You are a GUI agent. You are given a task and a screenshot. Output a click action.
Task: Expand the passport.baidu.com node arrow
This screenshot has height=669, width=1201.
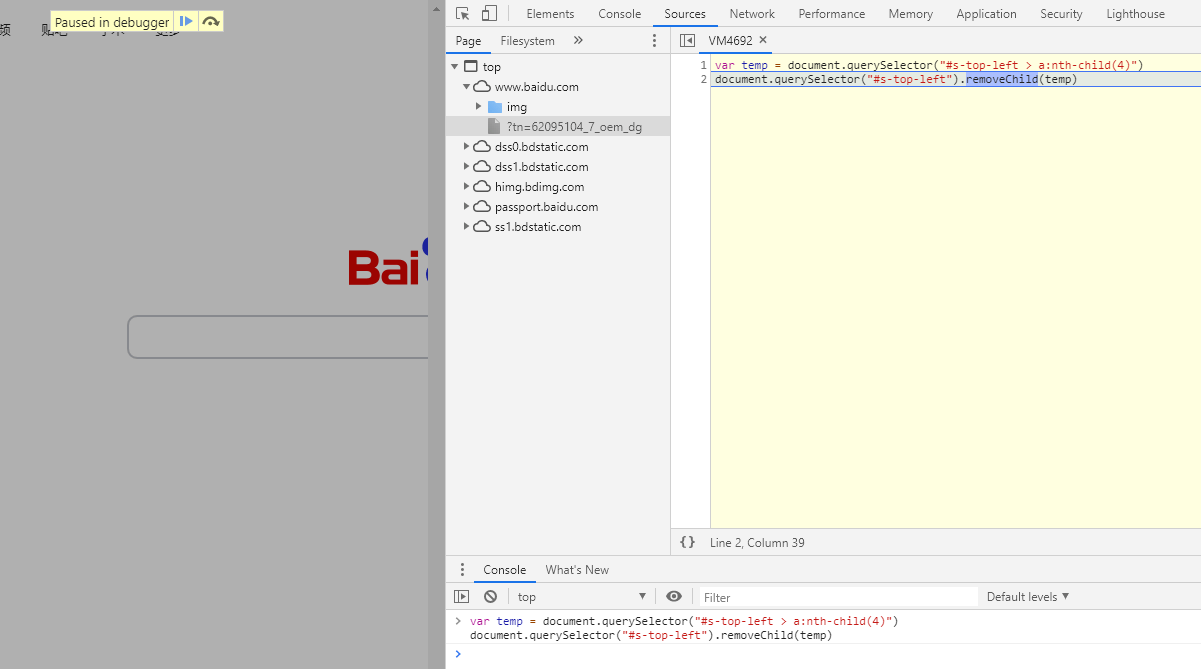466,206
